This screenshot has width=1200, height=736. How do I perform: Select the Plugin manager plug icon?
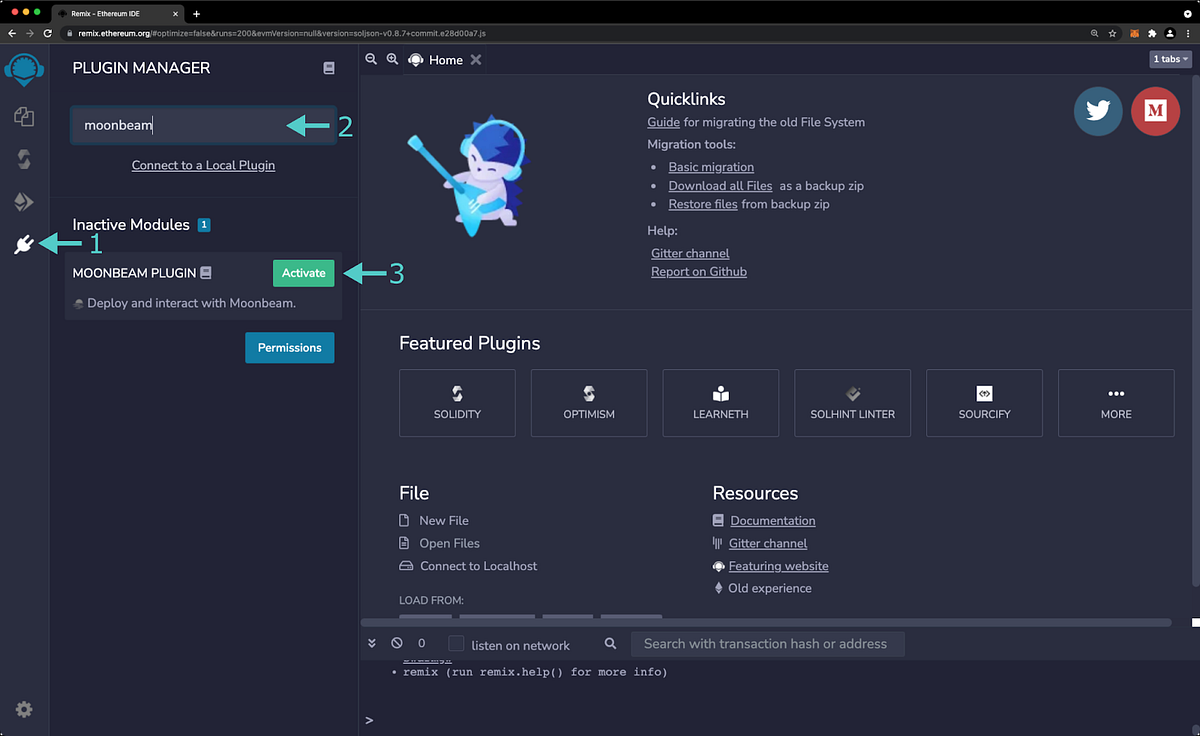point(24,243)
